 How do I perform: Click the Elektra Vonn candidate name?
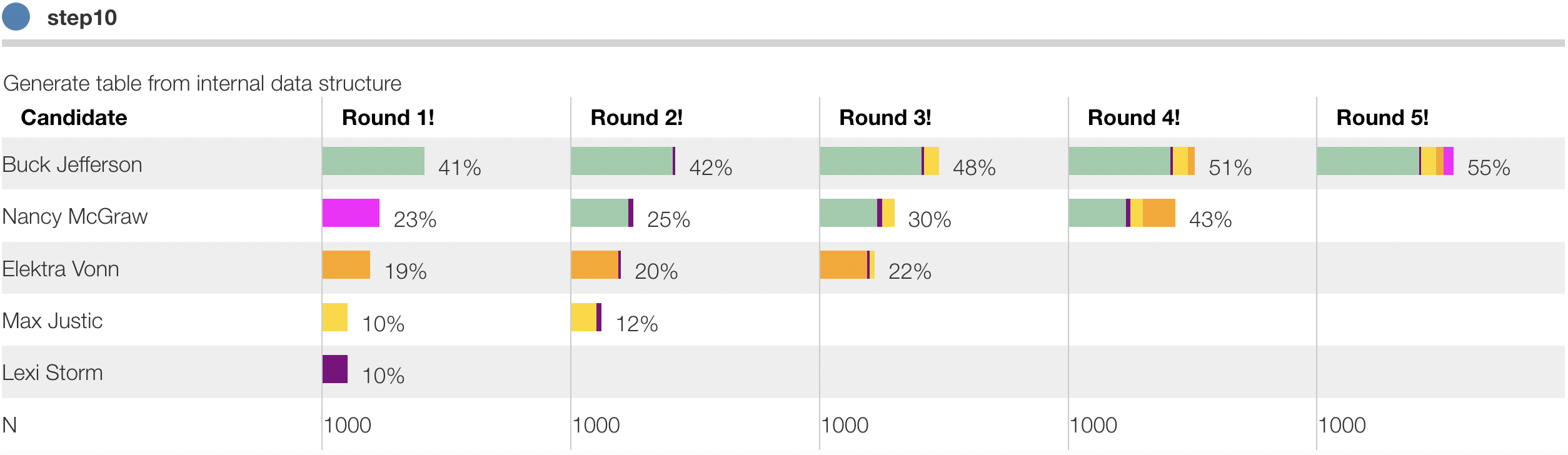[61, 269]
